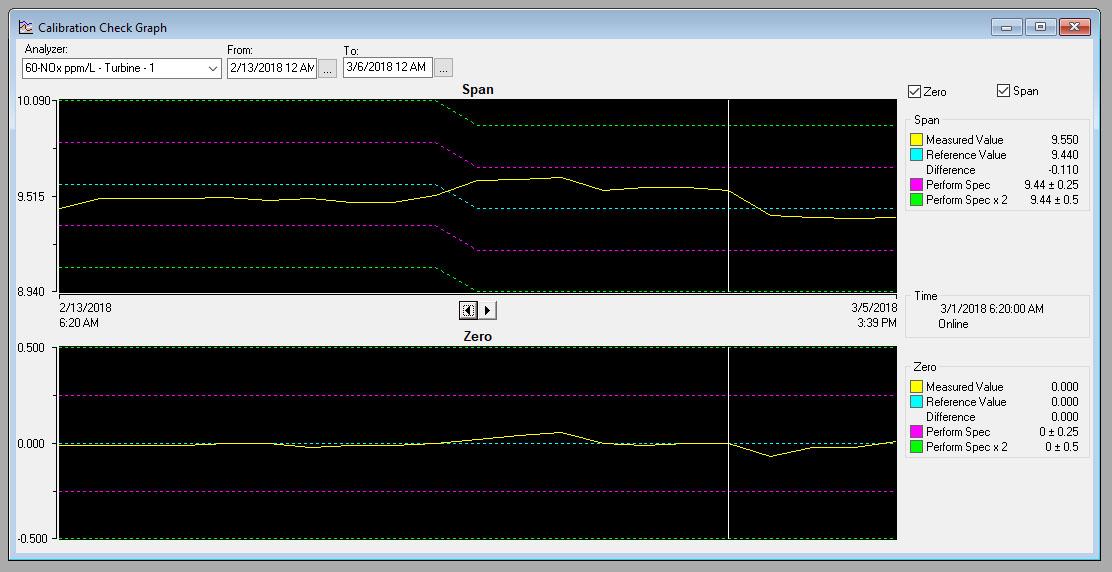This screenshot has height=572, width=1112.
Task: Click the end date label 3/5/2018
Action: pyautogui.click(x=874, y=308)
